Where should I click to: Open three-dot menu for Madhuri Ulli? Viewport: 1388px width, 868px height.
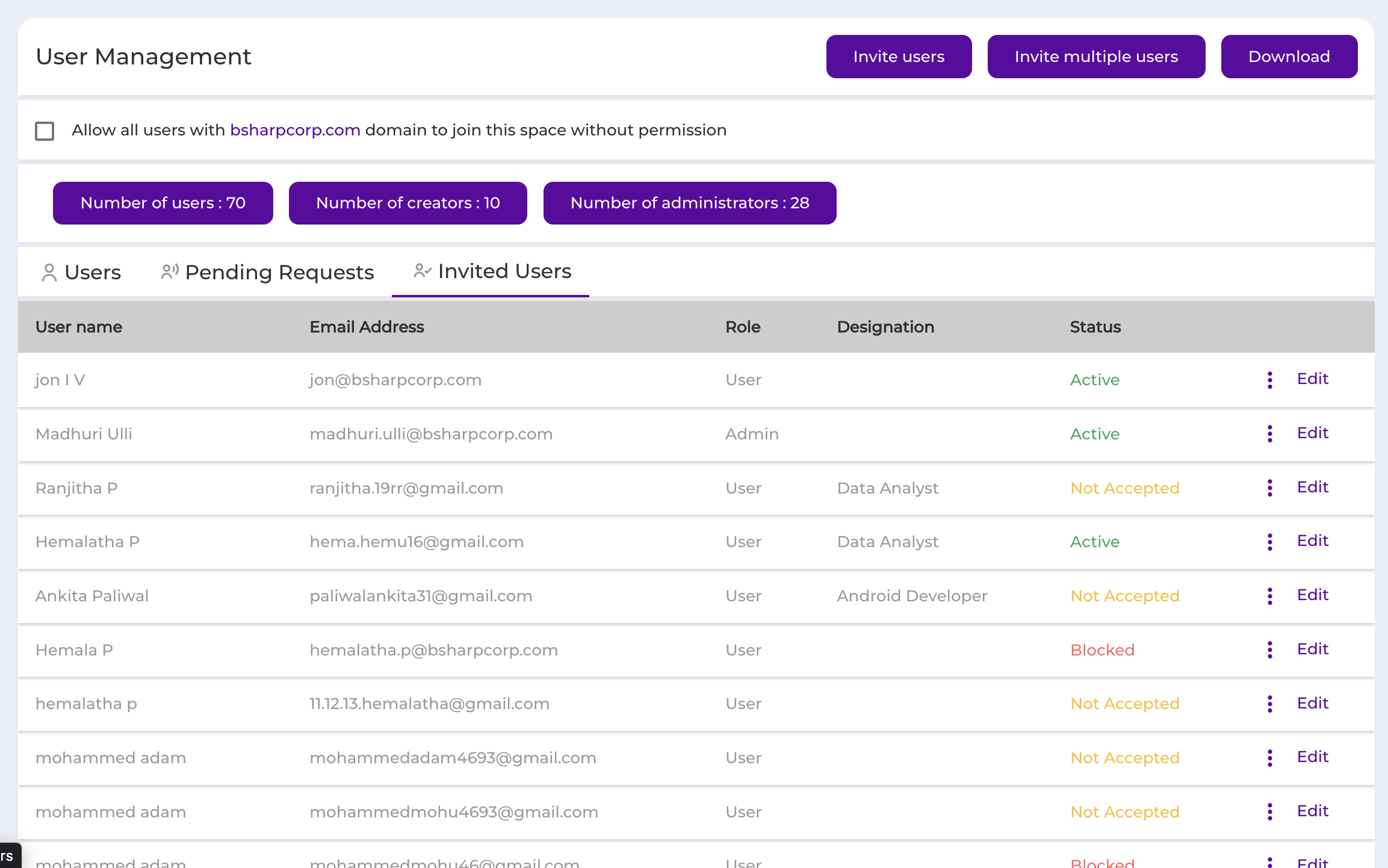click(1270, 433)
